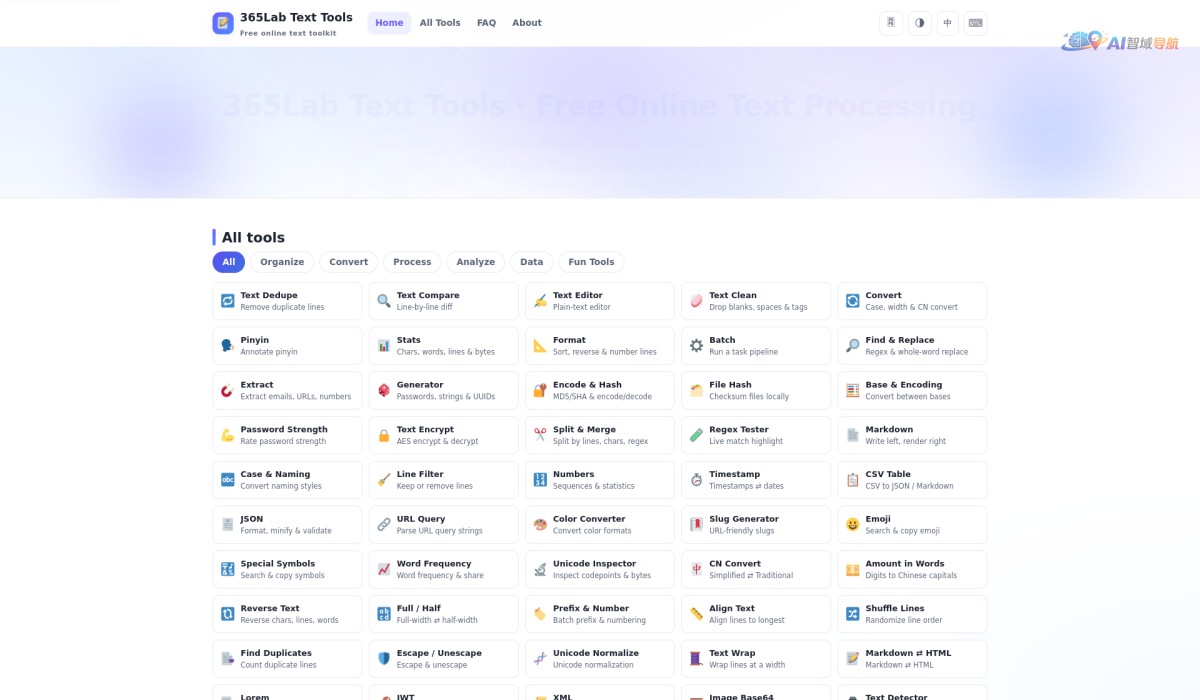Click the Text Clean soap icon
This screenshot has width=1200, height=700.
[x=696, y=301]
